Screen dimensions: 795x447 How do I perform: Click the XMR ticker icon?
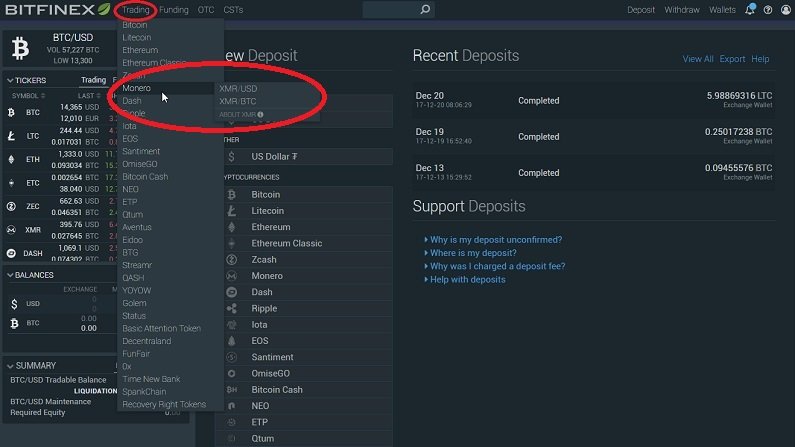tap(11, 230)
